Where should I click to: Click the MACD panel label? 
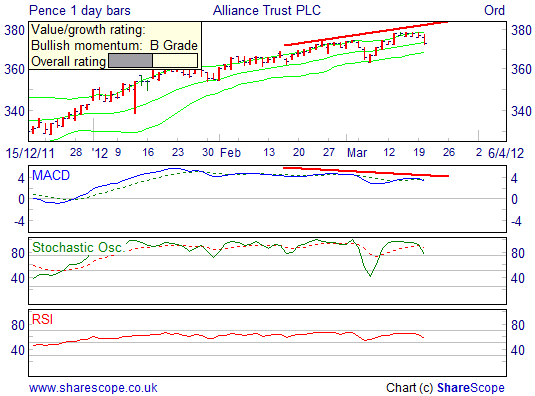pyautogui.click(x=51, y=175)
